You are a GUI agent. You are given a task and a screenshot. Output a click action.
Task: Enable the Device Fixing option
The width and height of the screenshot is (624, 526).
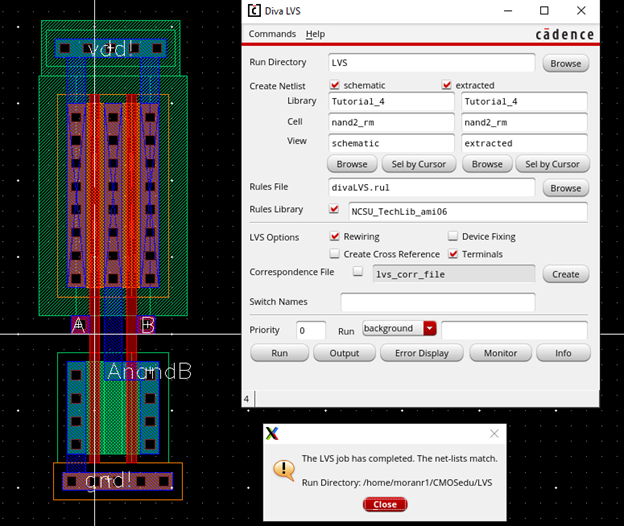pyautogui.click(x=453, y=237)
